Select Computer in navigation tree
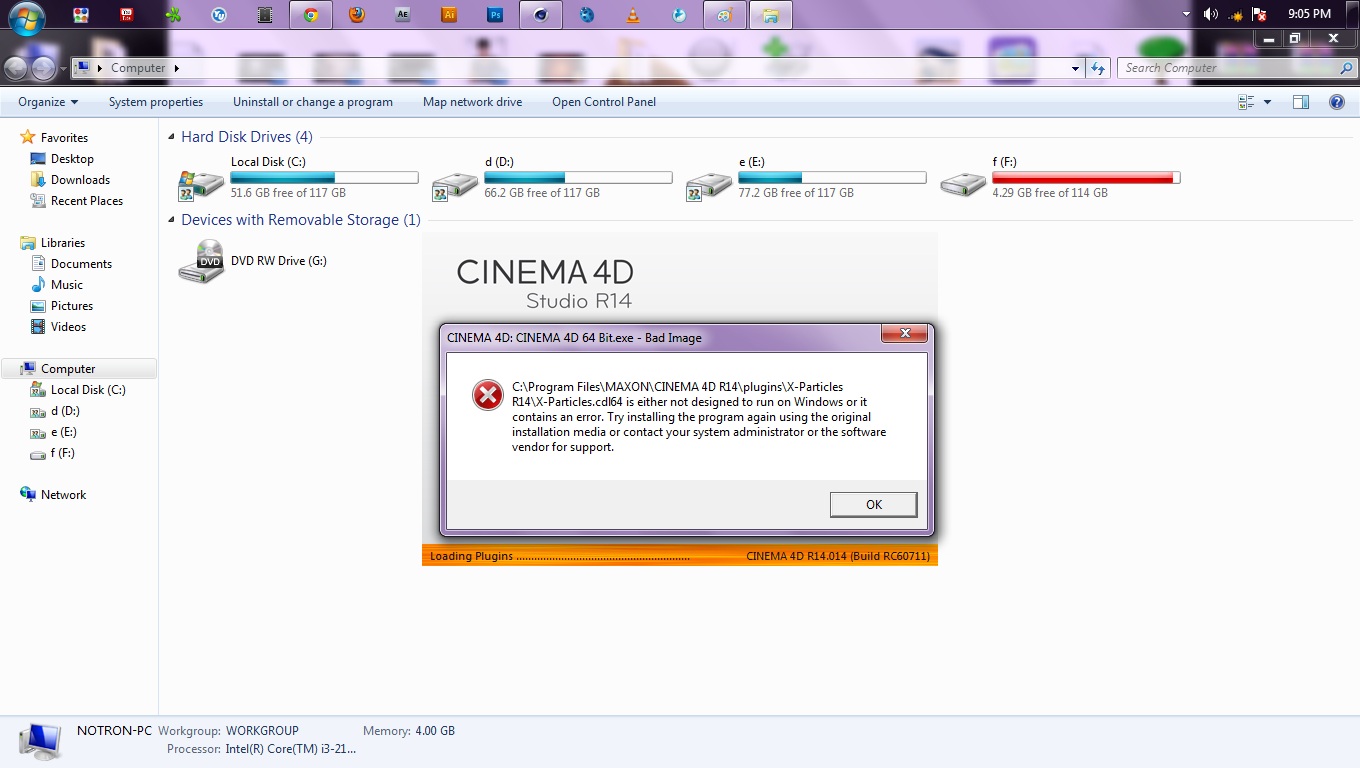 pos(79,369)
